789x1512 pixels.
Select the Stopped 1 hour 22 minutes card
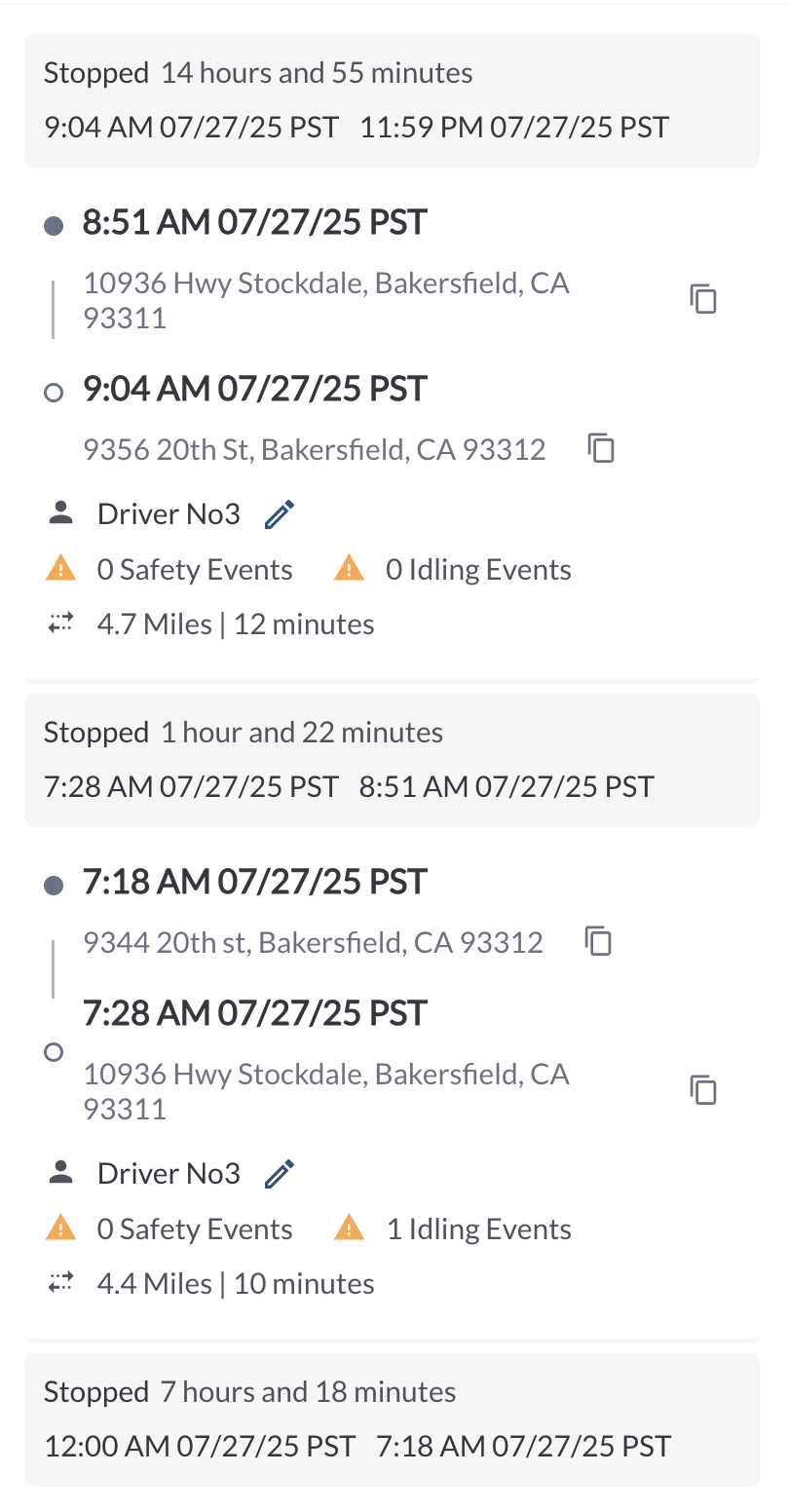pos(392,760)
